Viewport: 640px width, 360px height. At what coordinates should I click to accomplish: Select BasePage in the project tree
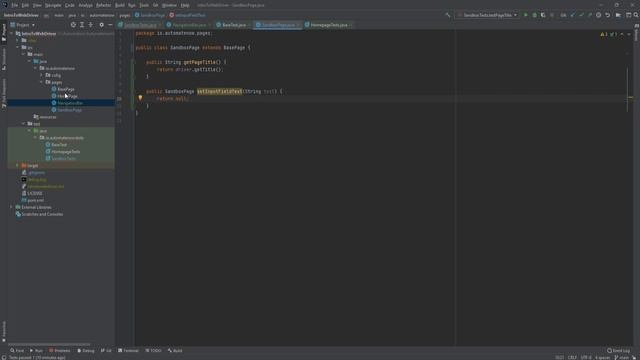(65, 89)
